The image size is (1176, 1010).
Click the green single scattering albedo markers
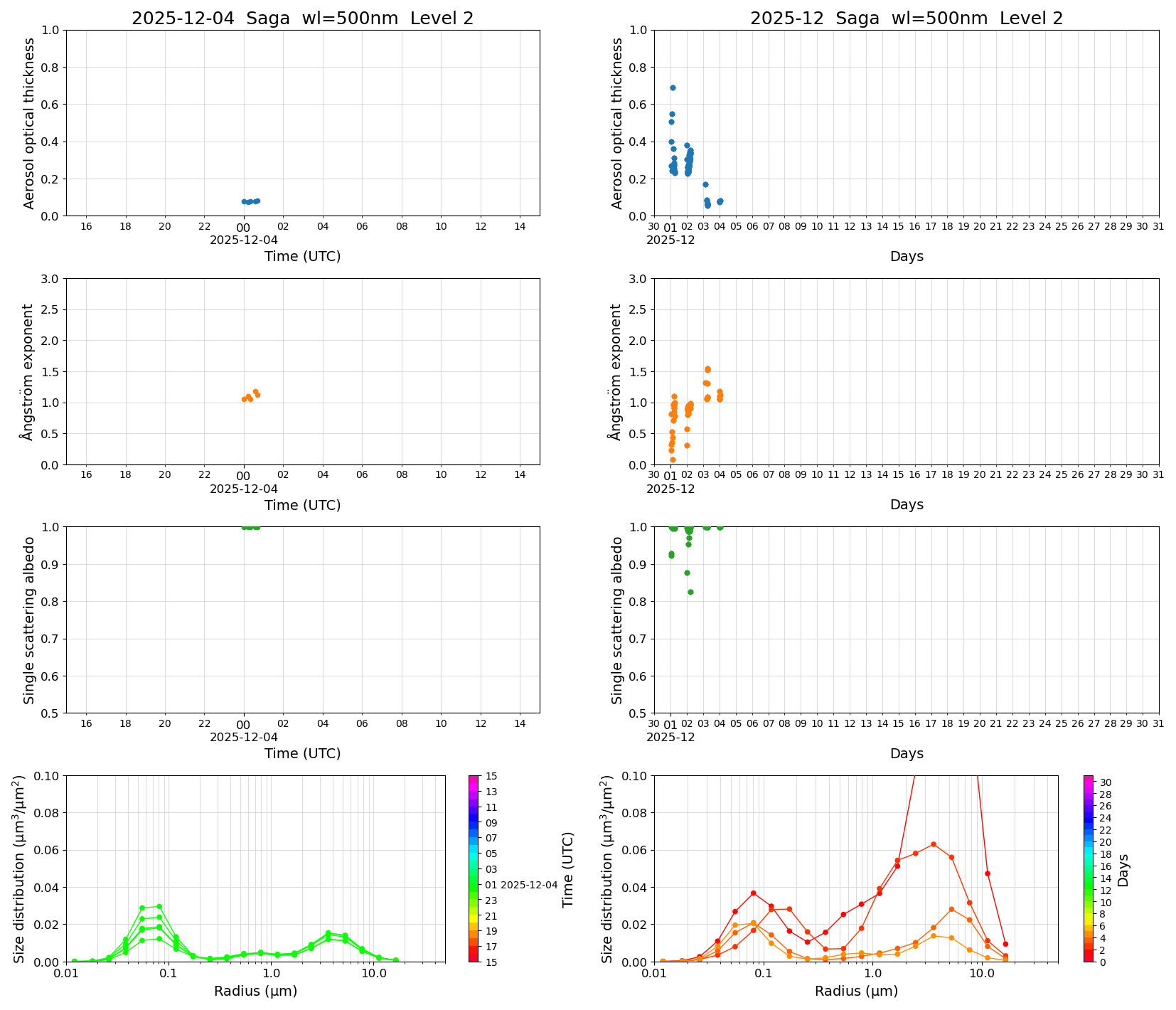[x=250, y=527]
